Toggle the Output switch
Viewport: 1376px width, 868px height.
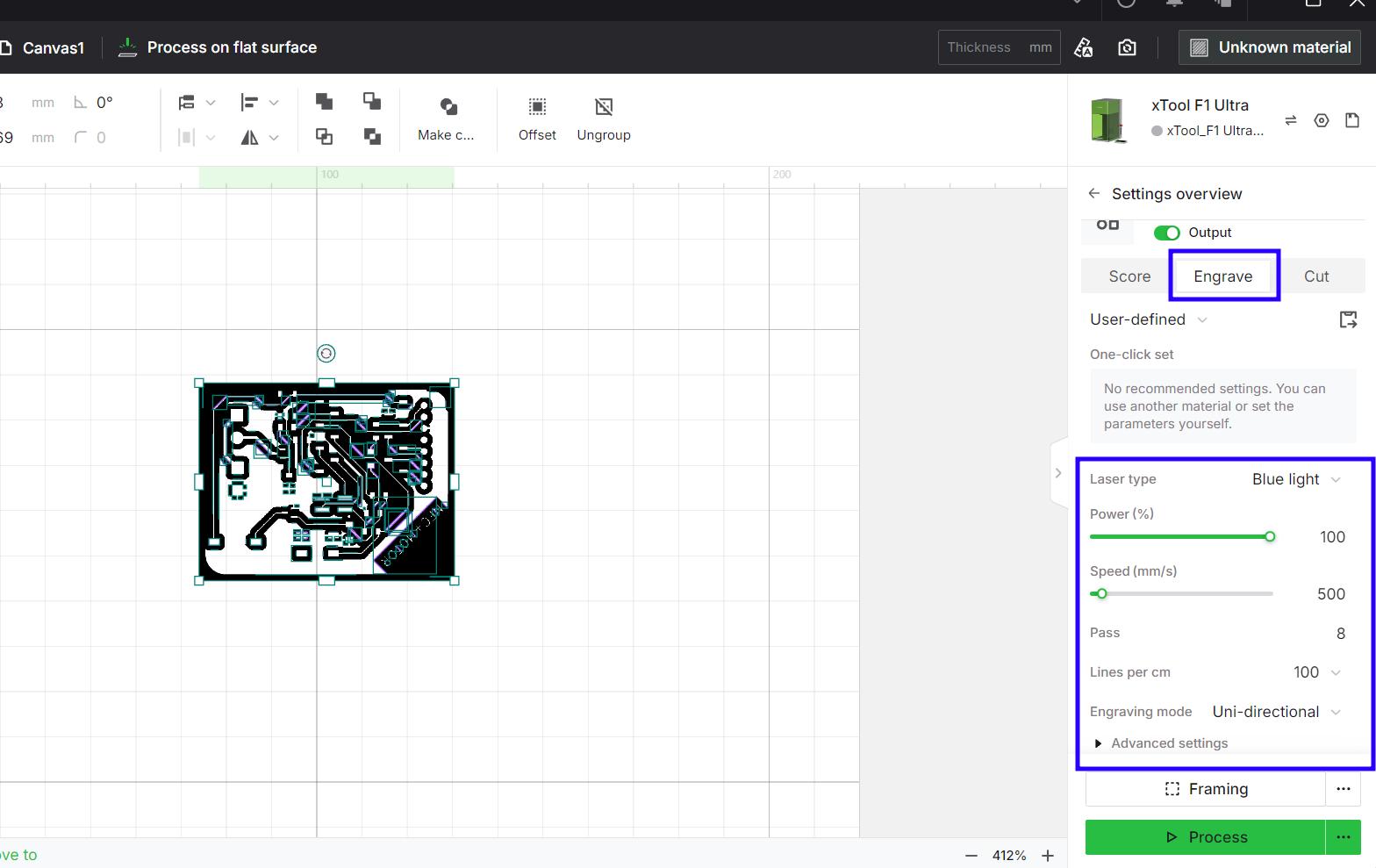pyautogui.click(x=1166, y=233)
